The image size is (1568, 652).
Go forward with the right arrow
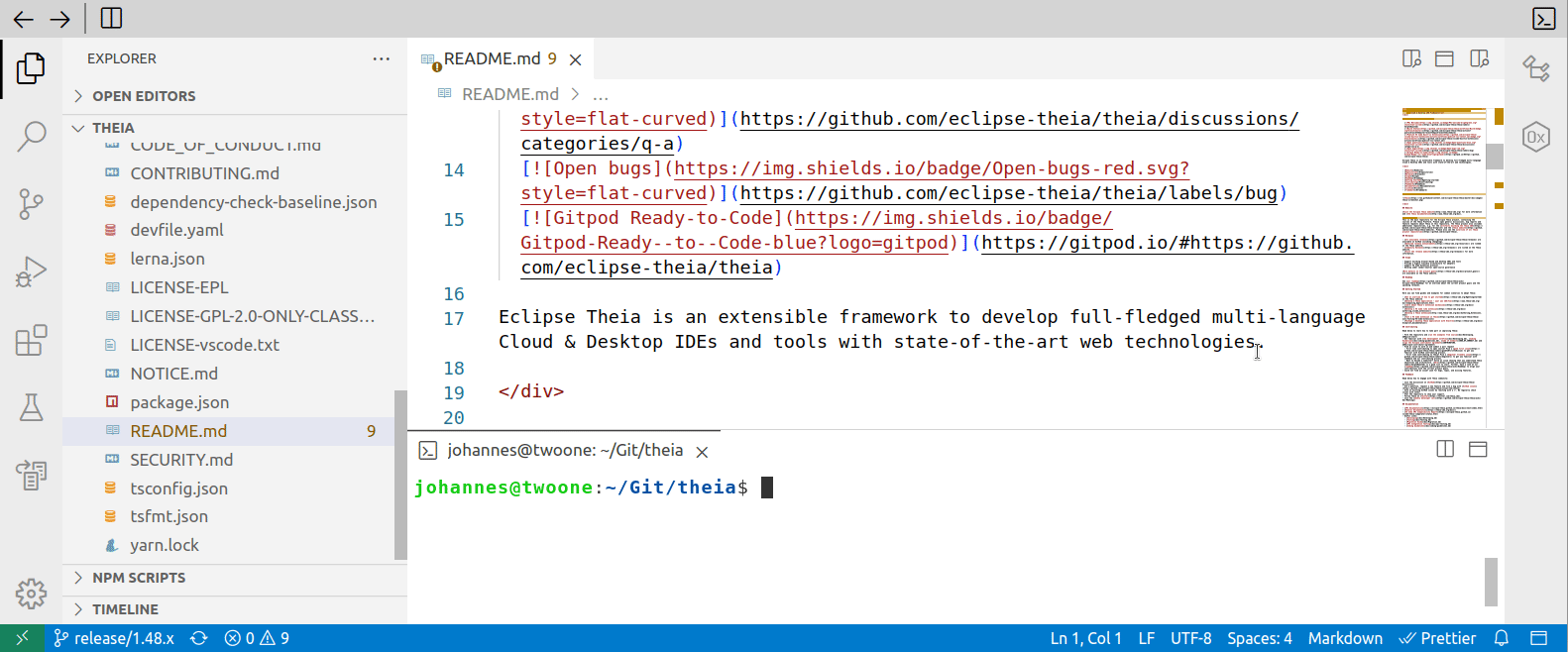click(x=60, y=19)
